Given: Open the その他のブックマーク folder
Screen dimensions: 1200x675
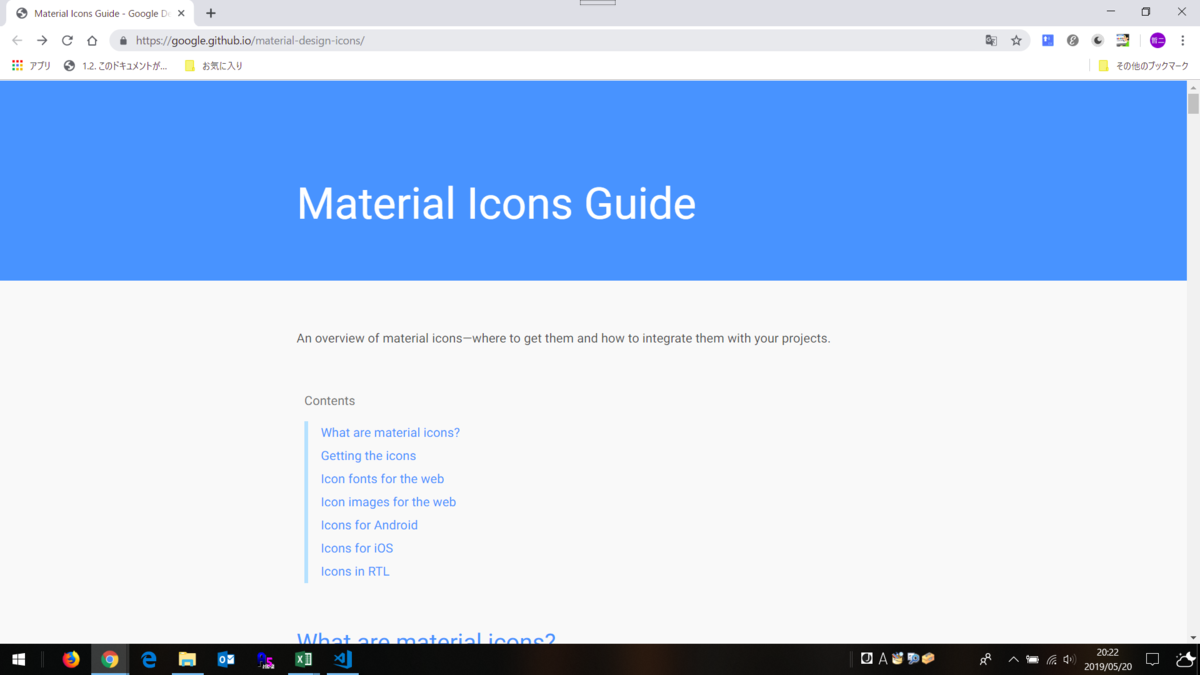Looking at the screenshot, I should [x=1142, y=66].
